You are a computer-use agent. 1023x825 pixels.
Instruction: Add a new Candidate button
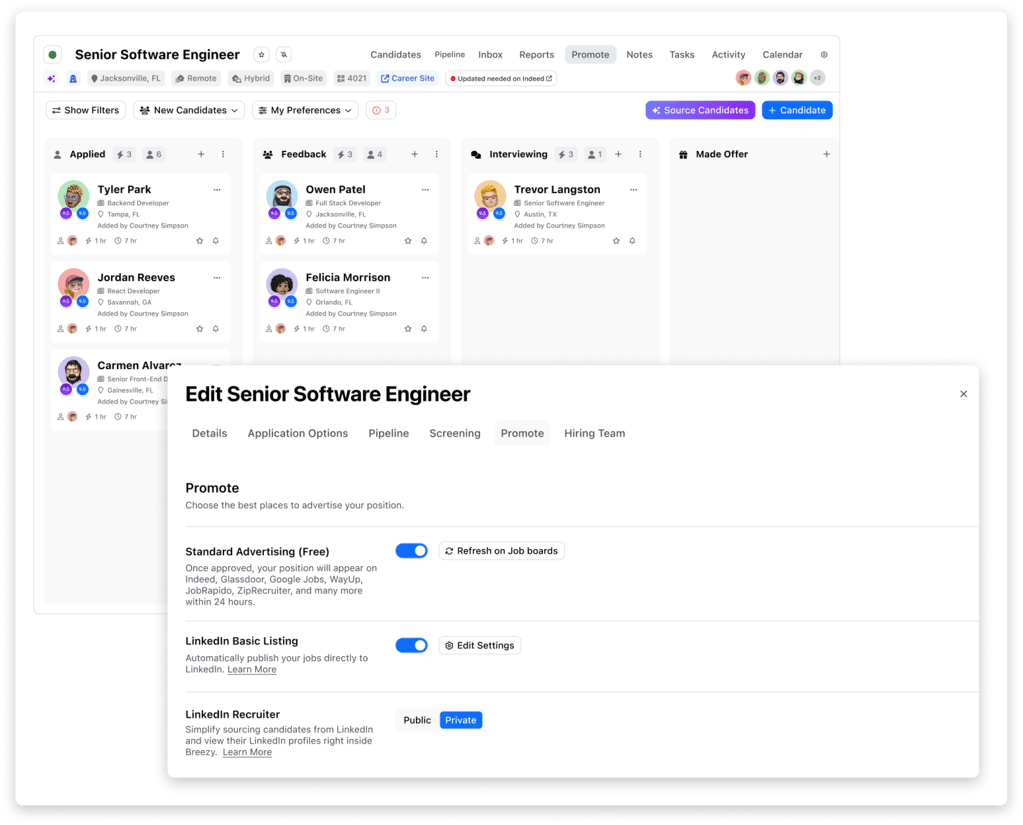(x=797, y=110)
